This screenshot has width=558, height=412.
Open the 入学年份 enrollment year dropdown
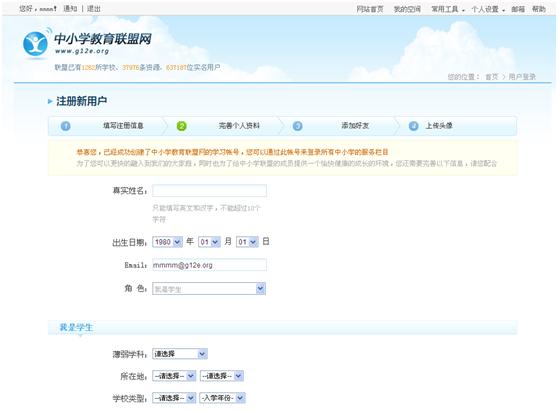pyautogui.click(x=222, y=398)
